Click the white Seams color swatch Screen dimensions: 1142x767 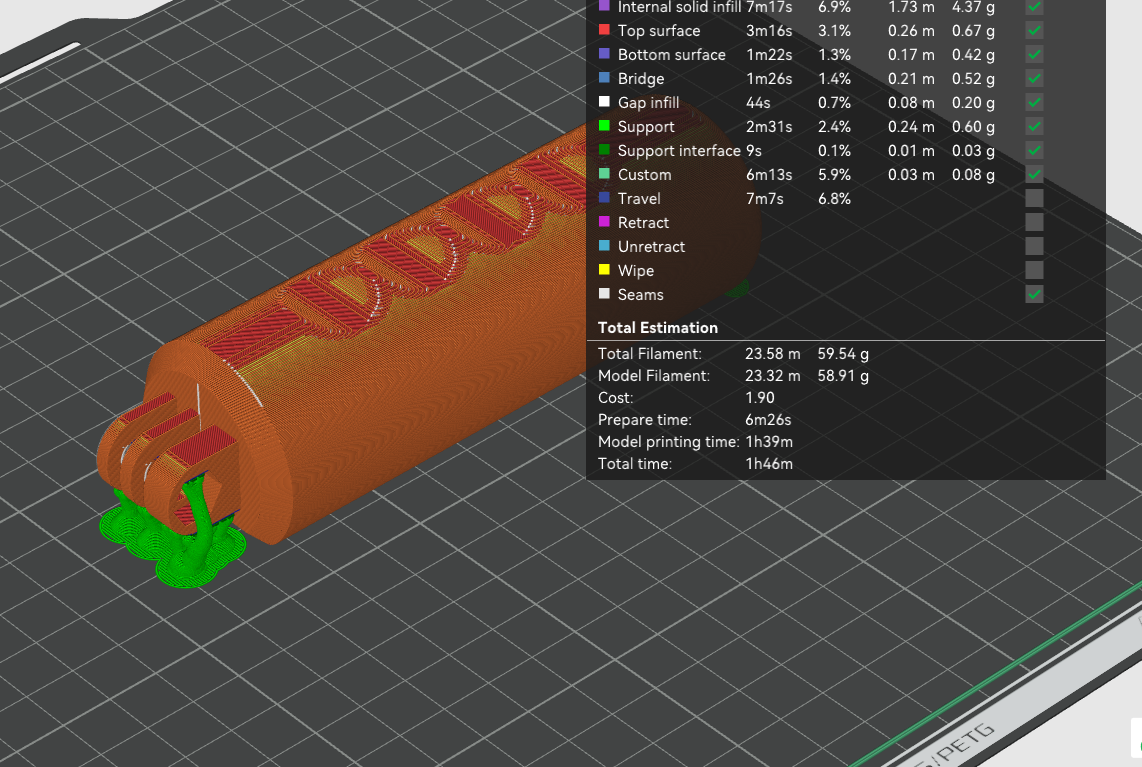pos(604,294)
